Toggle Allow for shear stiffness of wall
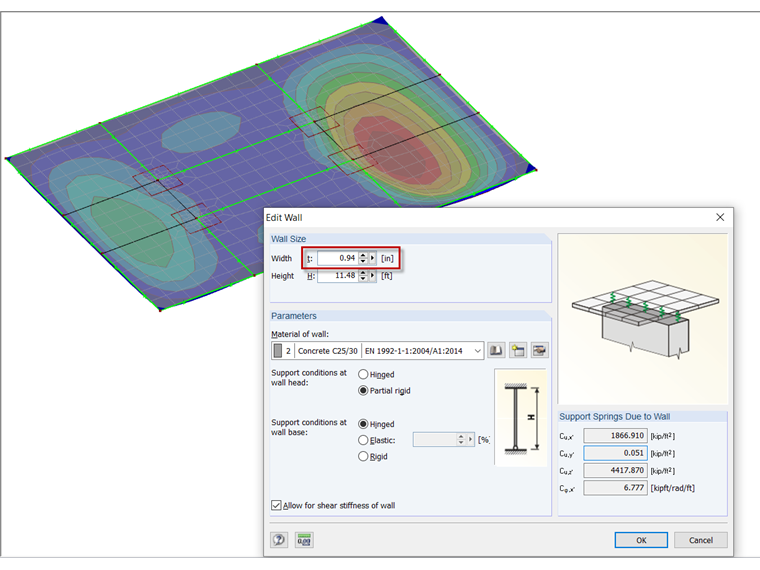The image size is (760, 570). pyautogui.click(x=276, y=506)
